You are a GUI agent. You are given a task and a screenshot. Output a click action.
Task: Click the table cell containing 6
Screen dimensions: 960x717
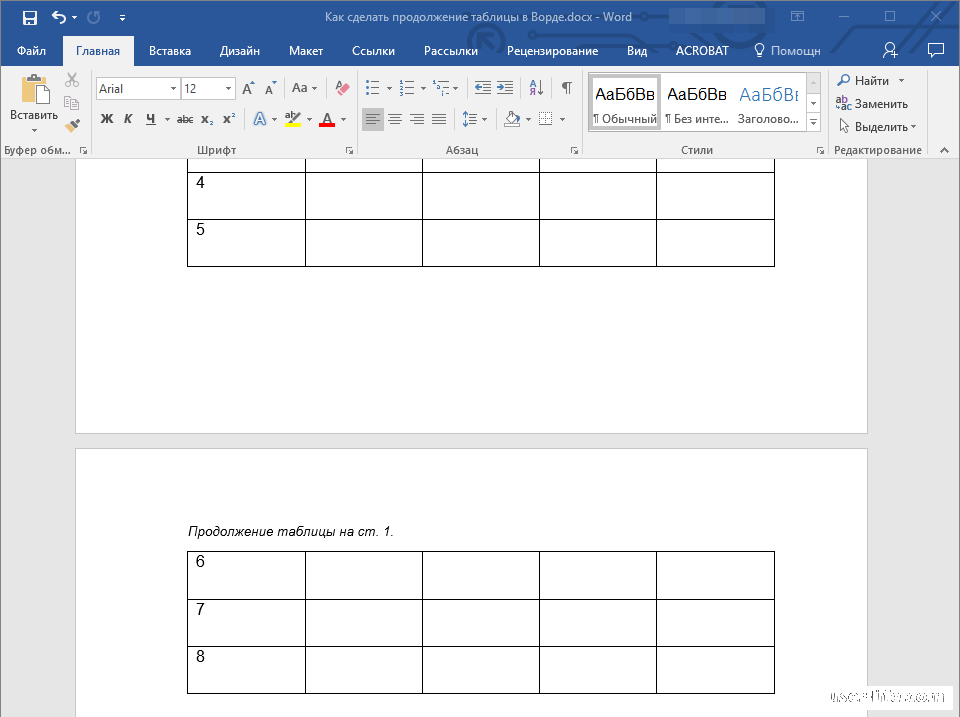(246, 575)
